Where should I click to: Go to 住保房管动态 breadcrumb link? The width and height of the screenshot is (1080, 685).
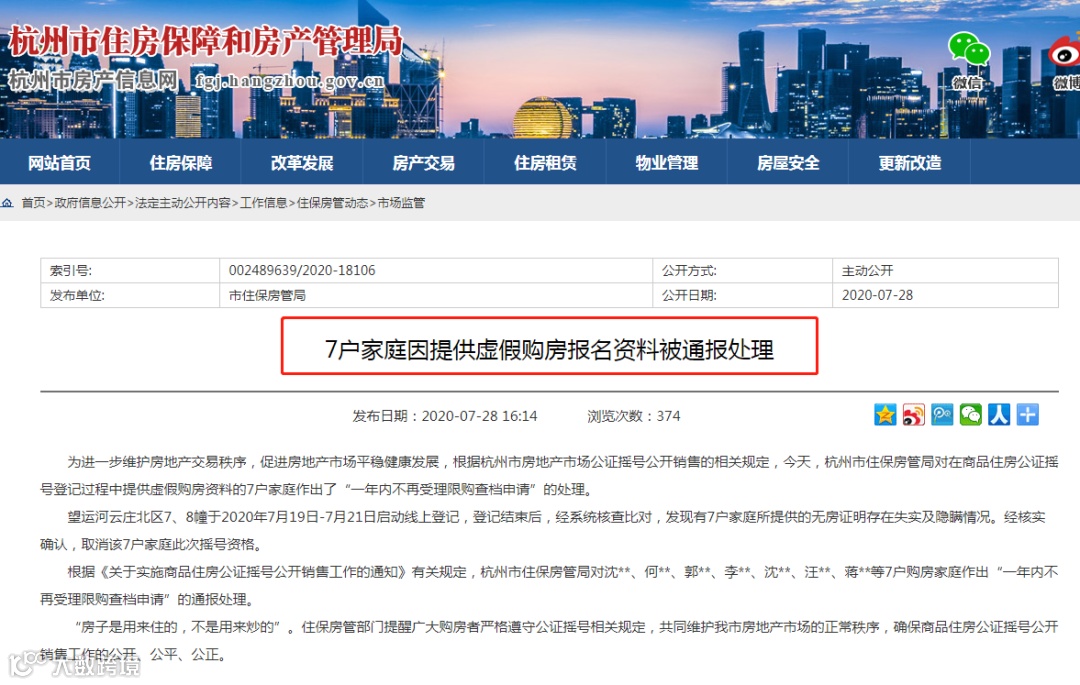[332, 202]
